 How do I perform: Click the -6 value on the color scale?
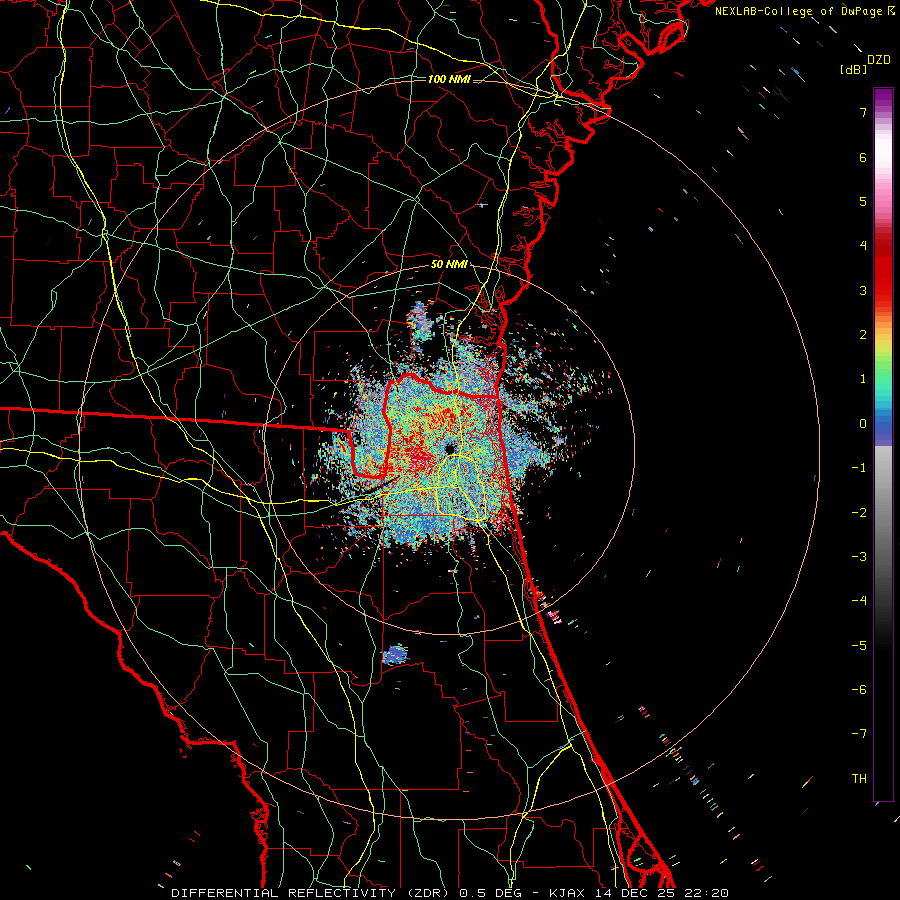(859, 690)
